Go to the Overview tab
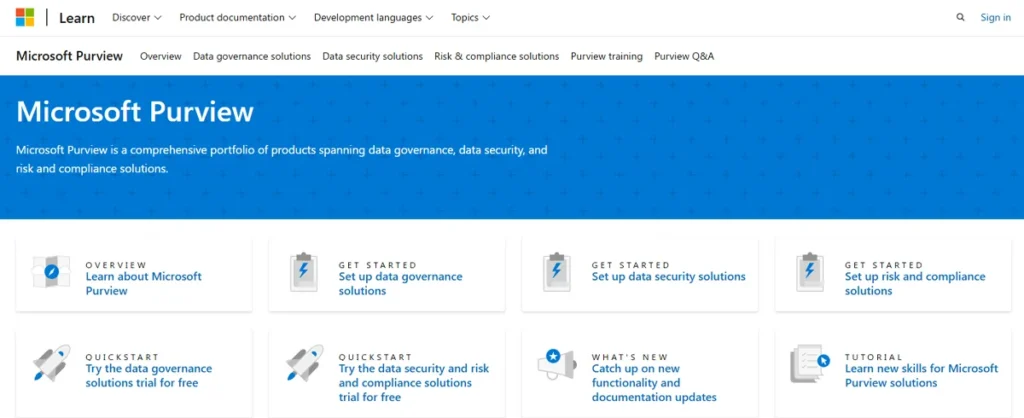 [x=161, y=56]
